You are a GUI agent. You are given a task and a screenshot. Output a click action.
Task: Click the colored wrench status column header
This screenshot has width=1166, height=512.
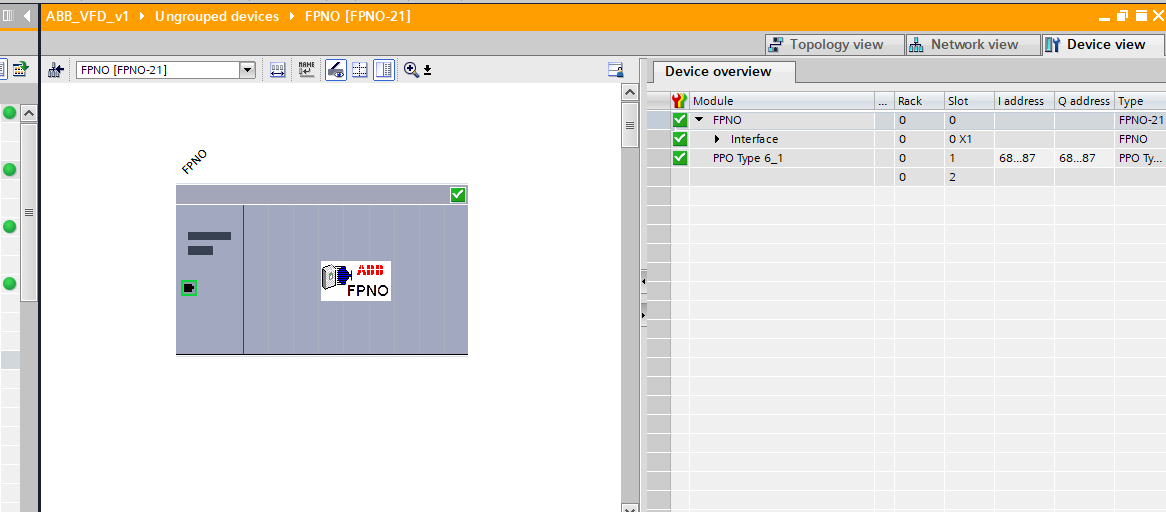(680, 101)
